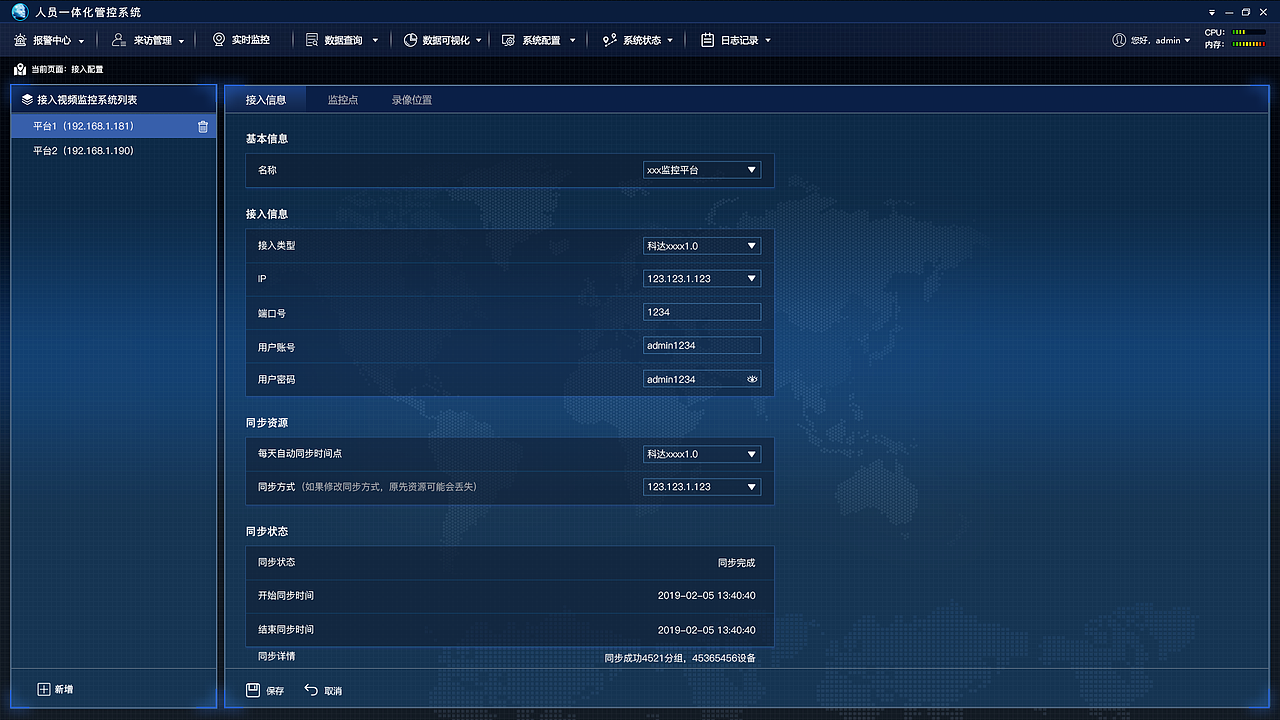This screenshot has width=1280, height=720.
Task: Click the title bar dropdown triangle icon
Action: [x=1213, y=13]
